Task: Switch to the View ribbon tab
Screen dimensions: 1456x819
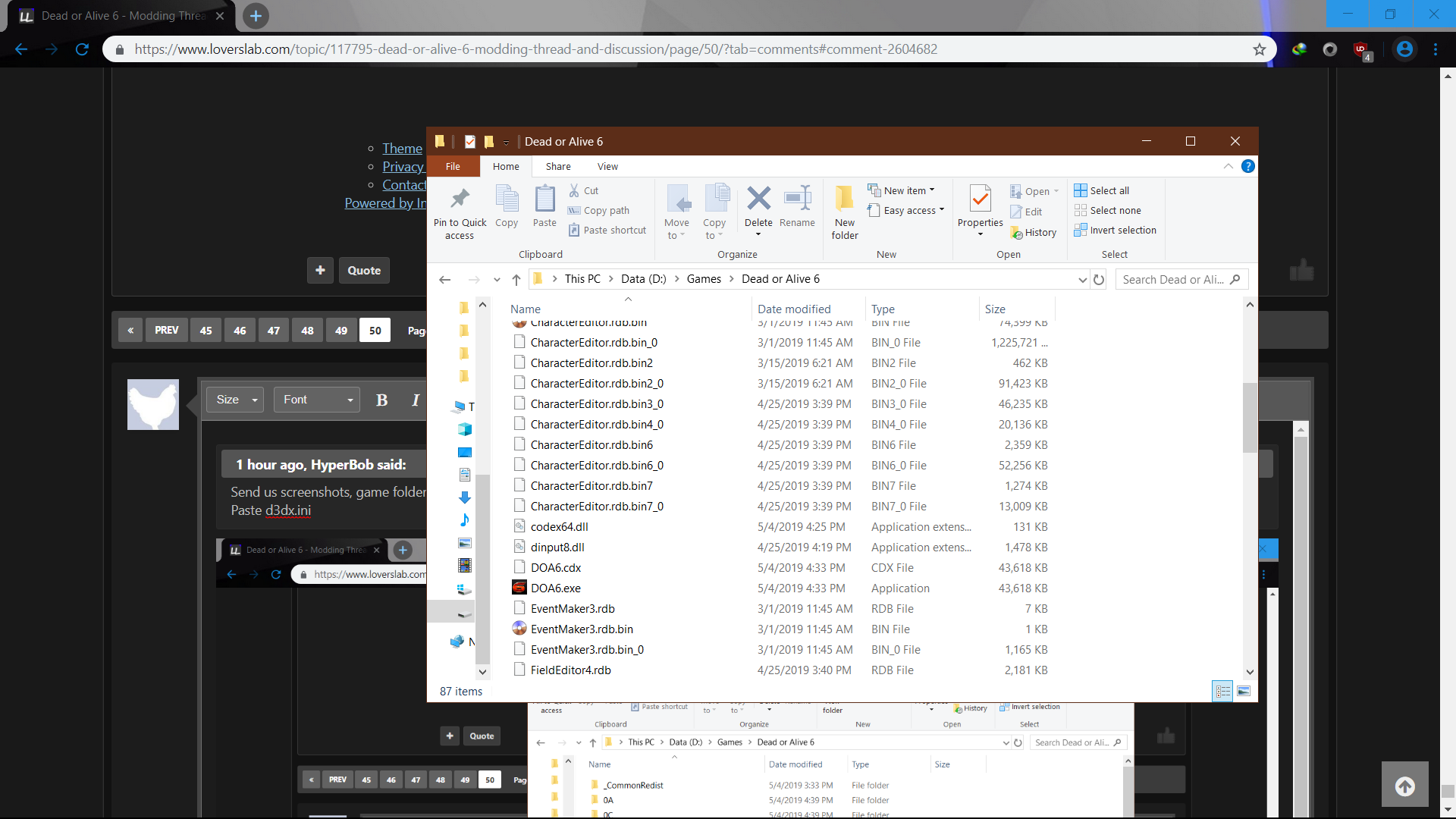Action: pos(607,166)
